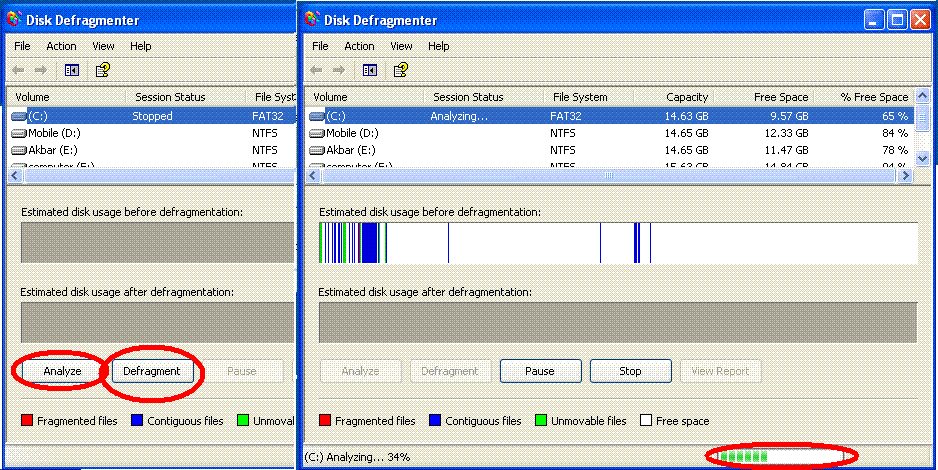Click volume list scroll down arrow, right window
938x470 pixels.
pos(922,159)
